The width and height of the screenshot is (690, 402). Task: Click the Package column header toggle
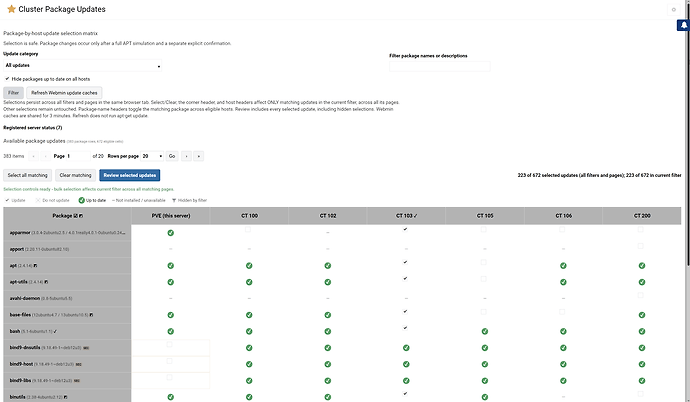[67, 216]
